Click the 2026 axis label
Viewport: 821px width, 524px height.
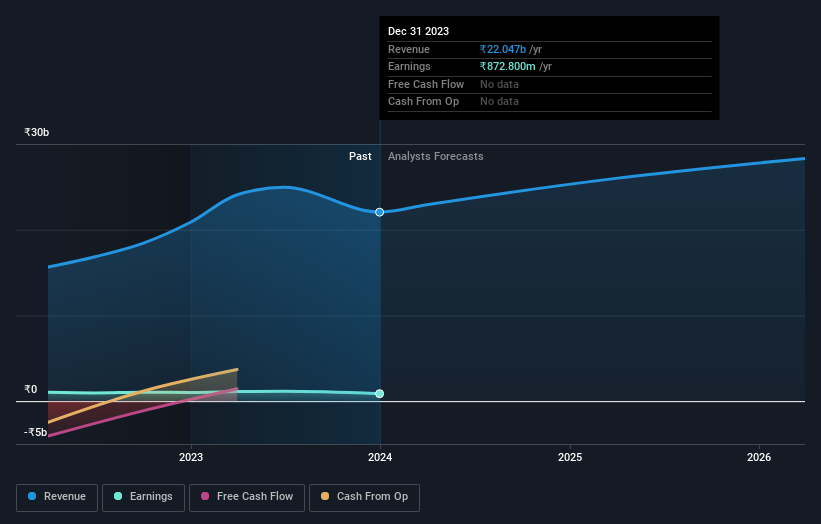pyautogui.click(x=759, y=458)
